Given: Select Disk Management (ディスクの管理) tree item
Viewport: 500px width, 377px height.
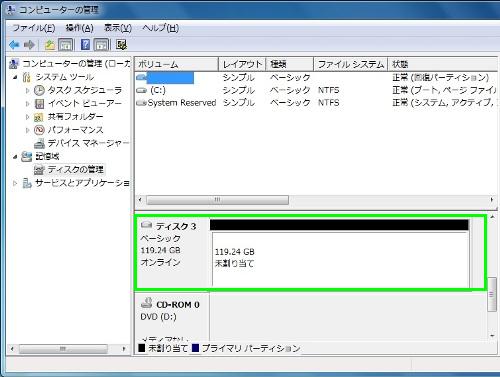Looking at the screenshot, I should coord(75,170).
